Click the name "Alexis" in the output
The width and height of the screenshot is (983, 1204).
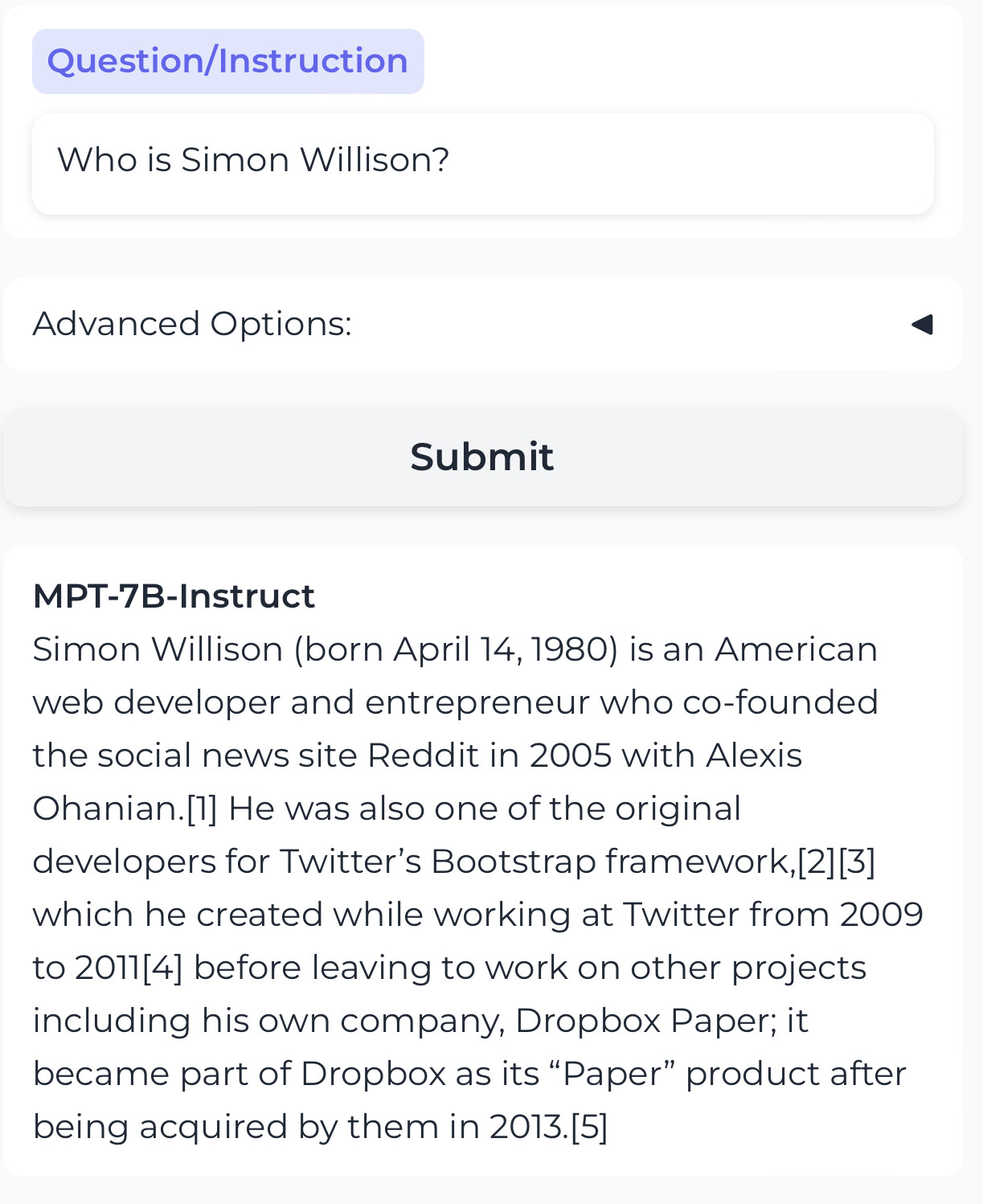point(754,756)
